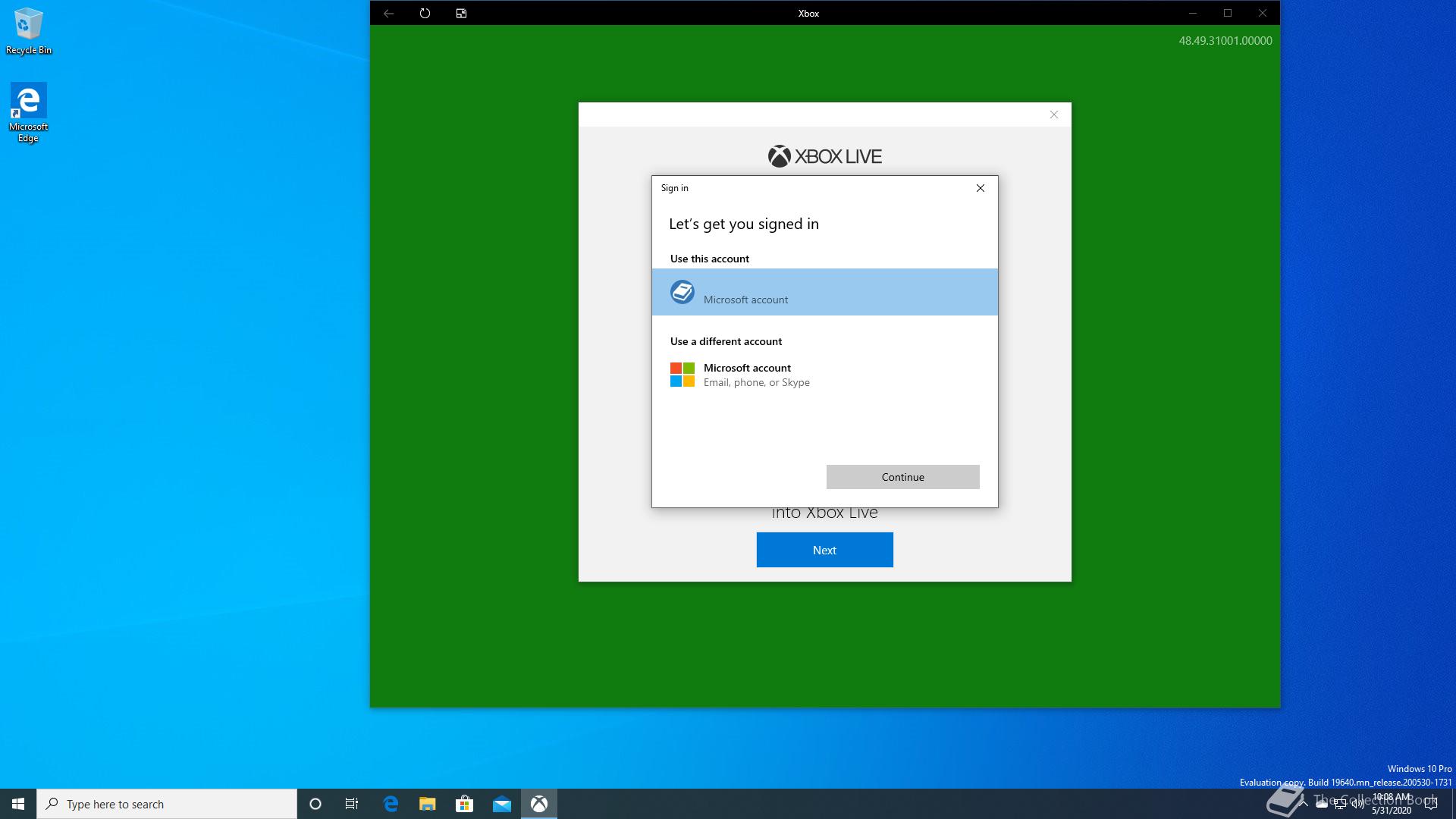This screenshot has height=819, width=1456.
Task: Open the Action Center notifications
Action: [x=1431, y=804]
